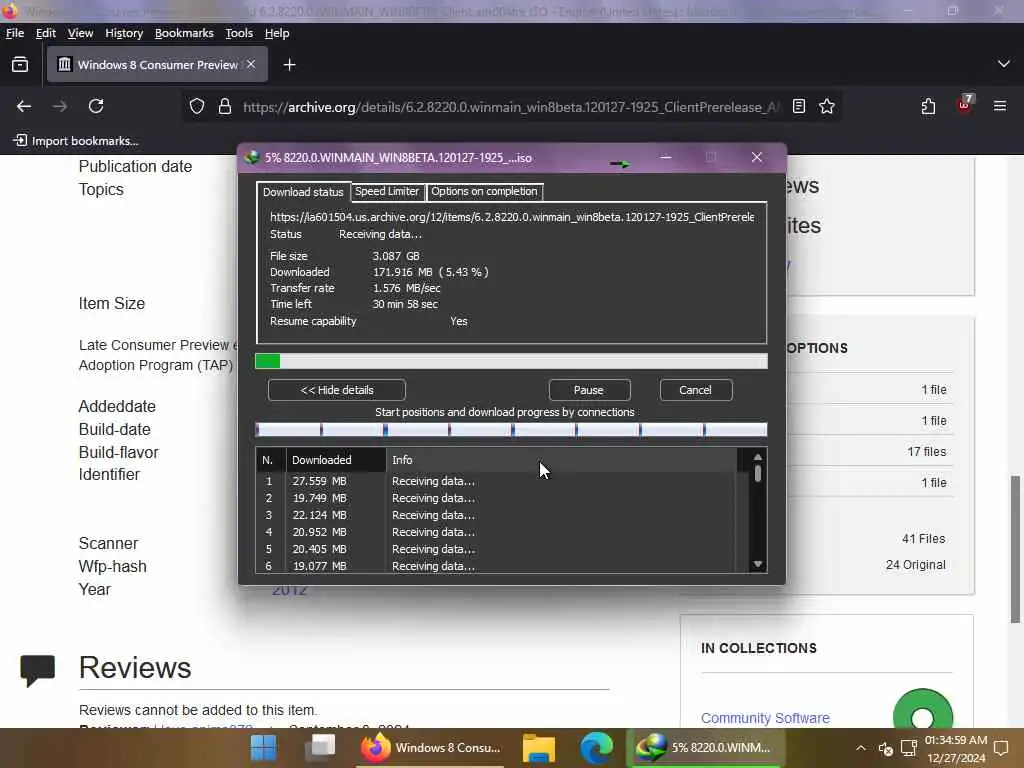Toggle Reader View icon in address bar

pos(799,106)
